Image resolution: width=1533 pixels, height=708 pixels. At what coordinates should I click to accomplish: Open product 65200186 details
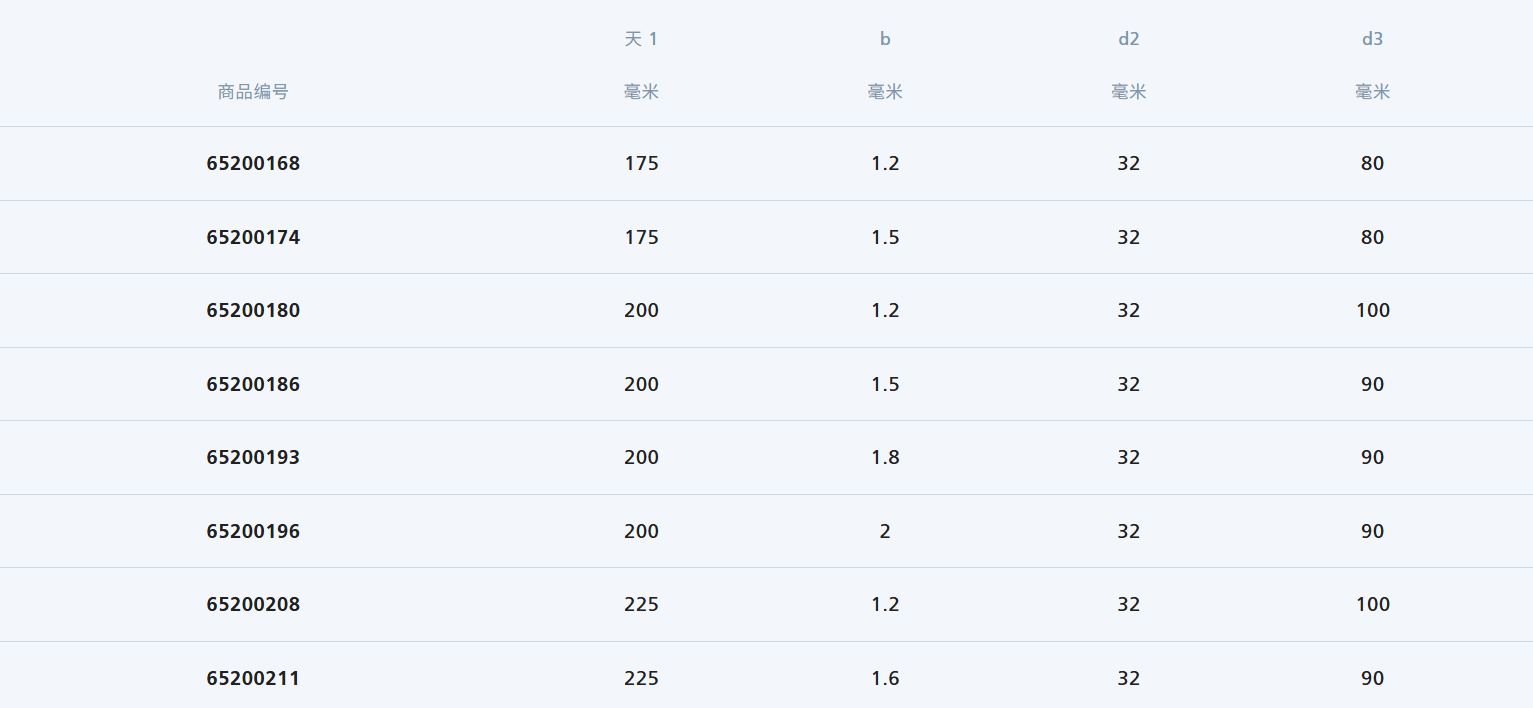click(253, 384)
